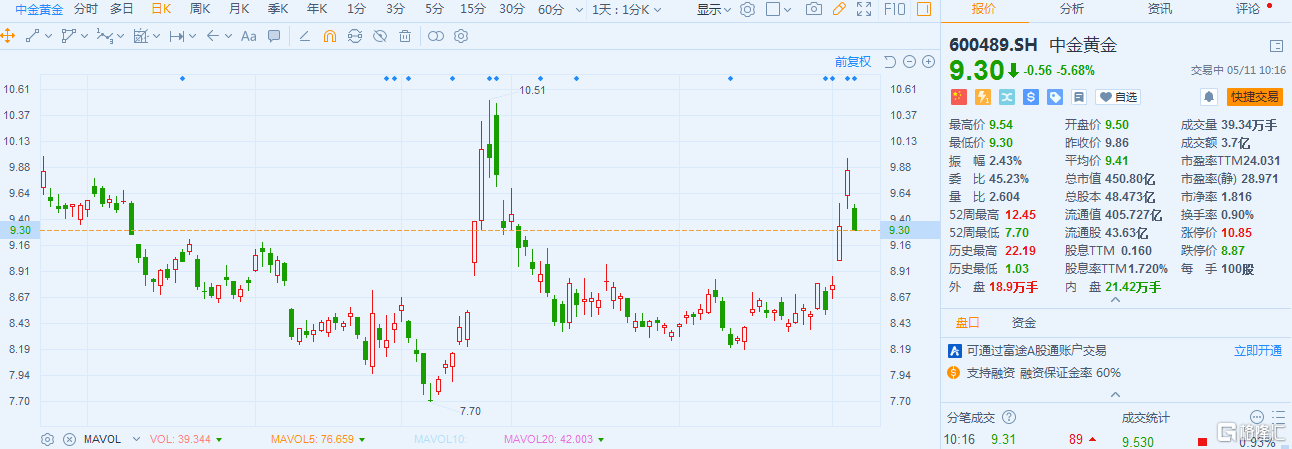The height and width of the screenshot is (449, 1292).
Task: Click the 分笔成交 help question icon
Action: click(x=1010, y=417)
